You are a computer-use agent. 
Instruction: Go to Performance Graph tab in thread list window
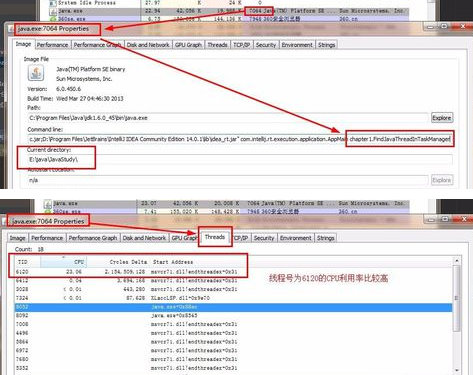[x=93, y=238]
